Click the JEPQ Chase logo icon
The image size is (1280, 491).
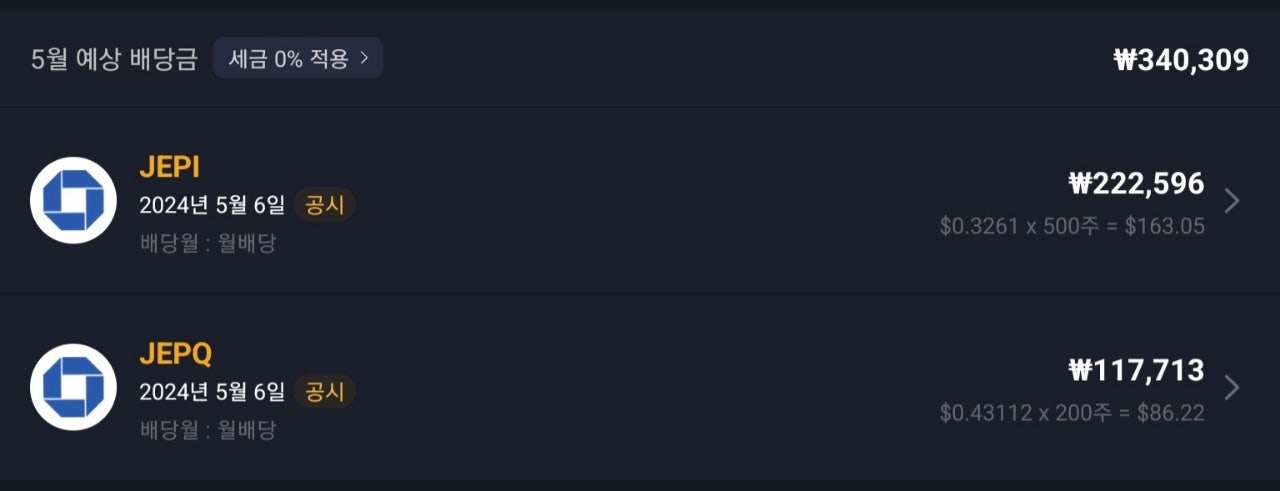73,387
